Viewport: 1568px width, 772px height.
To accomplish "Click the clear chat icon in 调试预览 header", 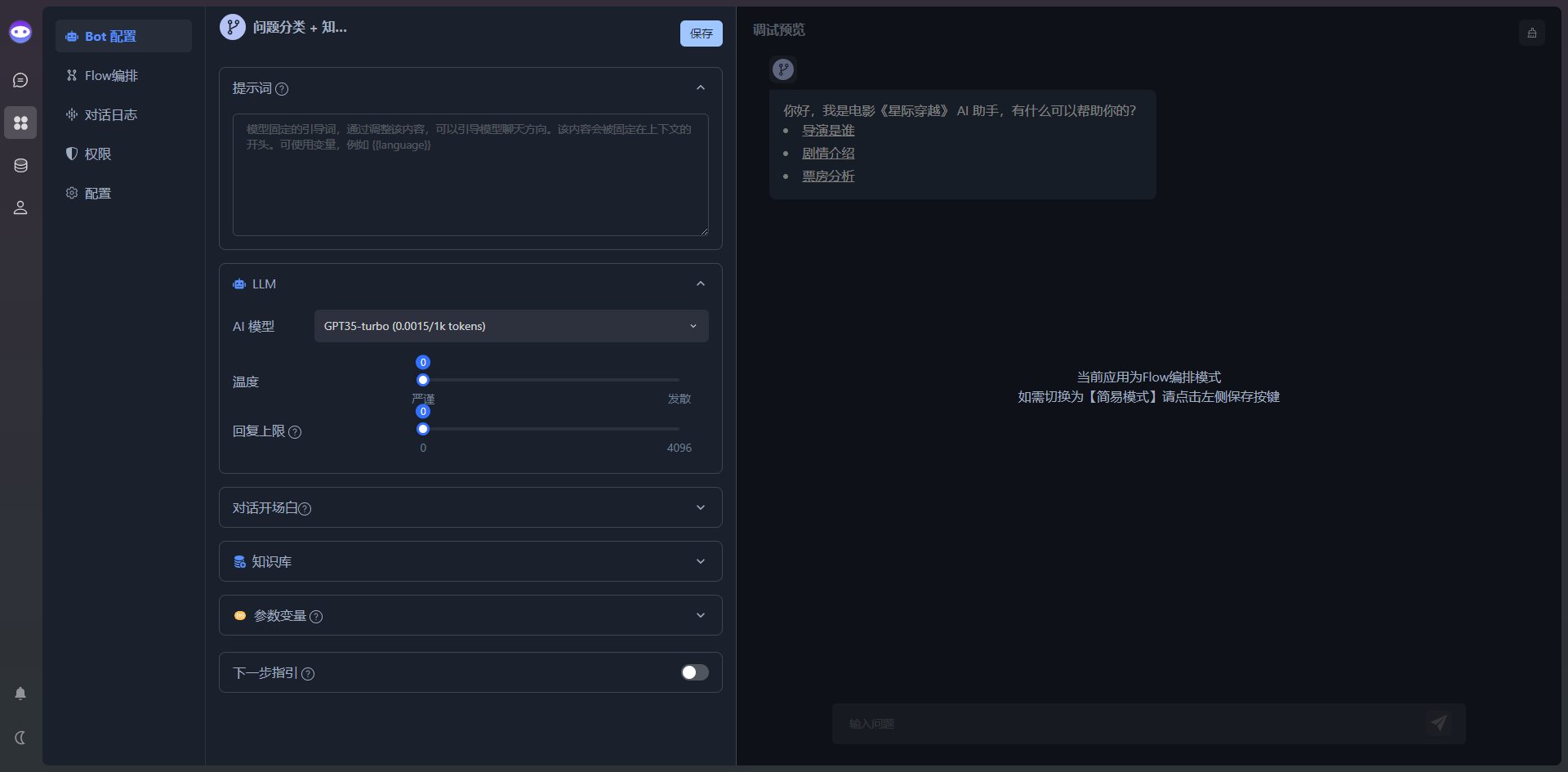I will [1531, 33].
